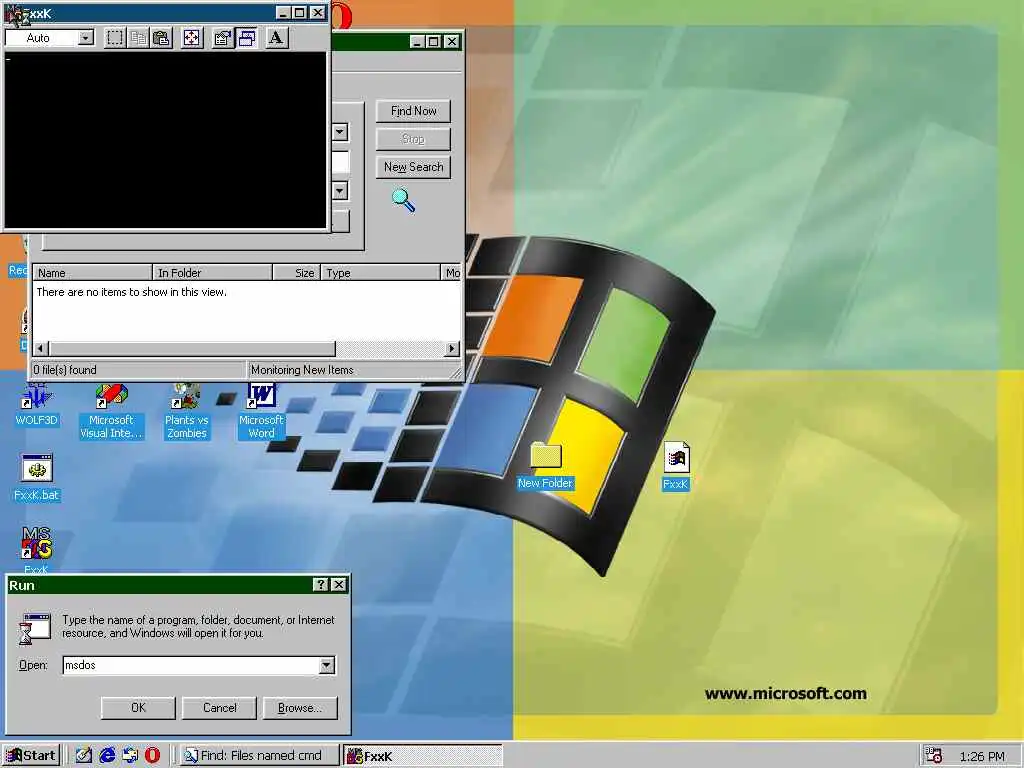Click OK in the Run dialog
Viewport: 1024px width, 768px height.
coord(138,708)
